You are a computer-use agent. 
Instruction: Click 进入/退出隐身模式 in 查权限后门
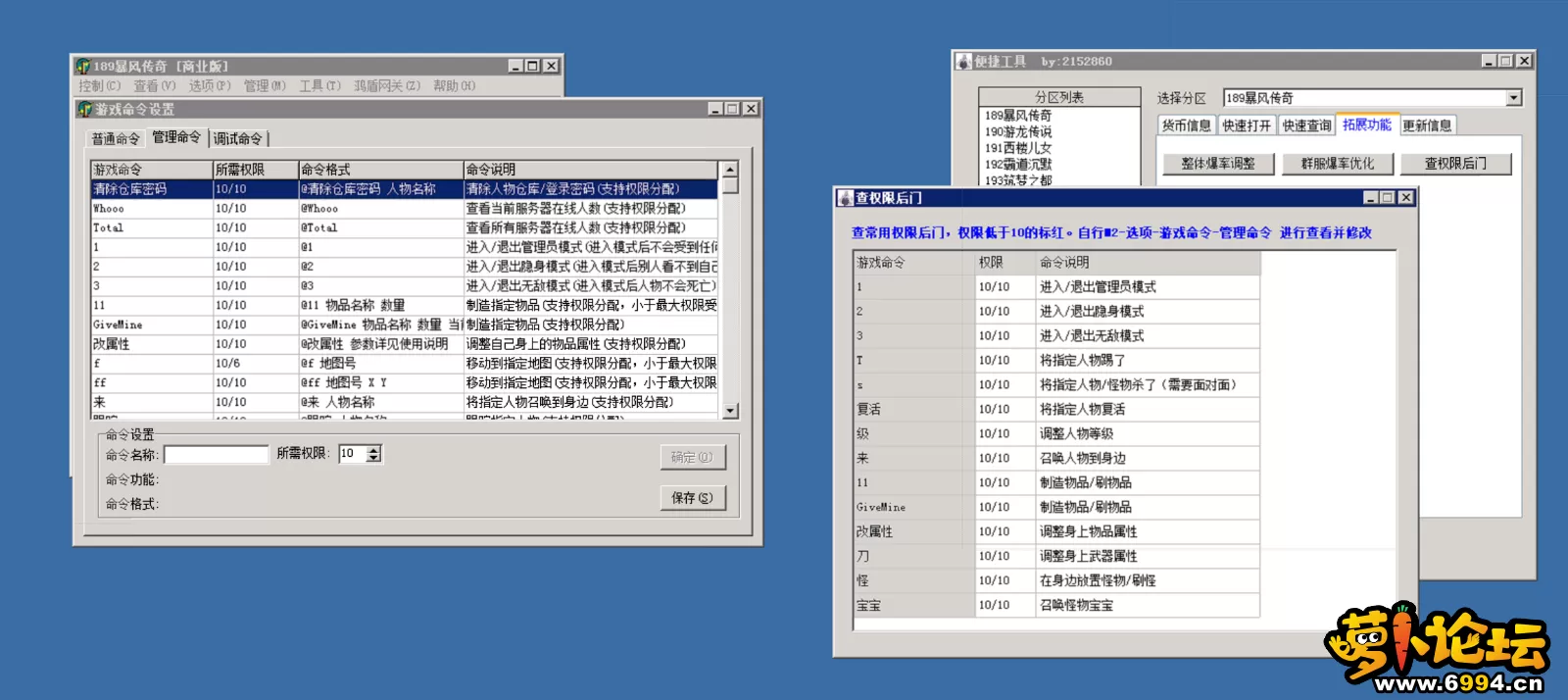point(1092,312)
